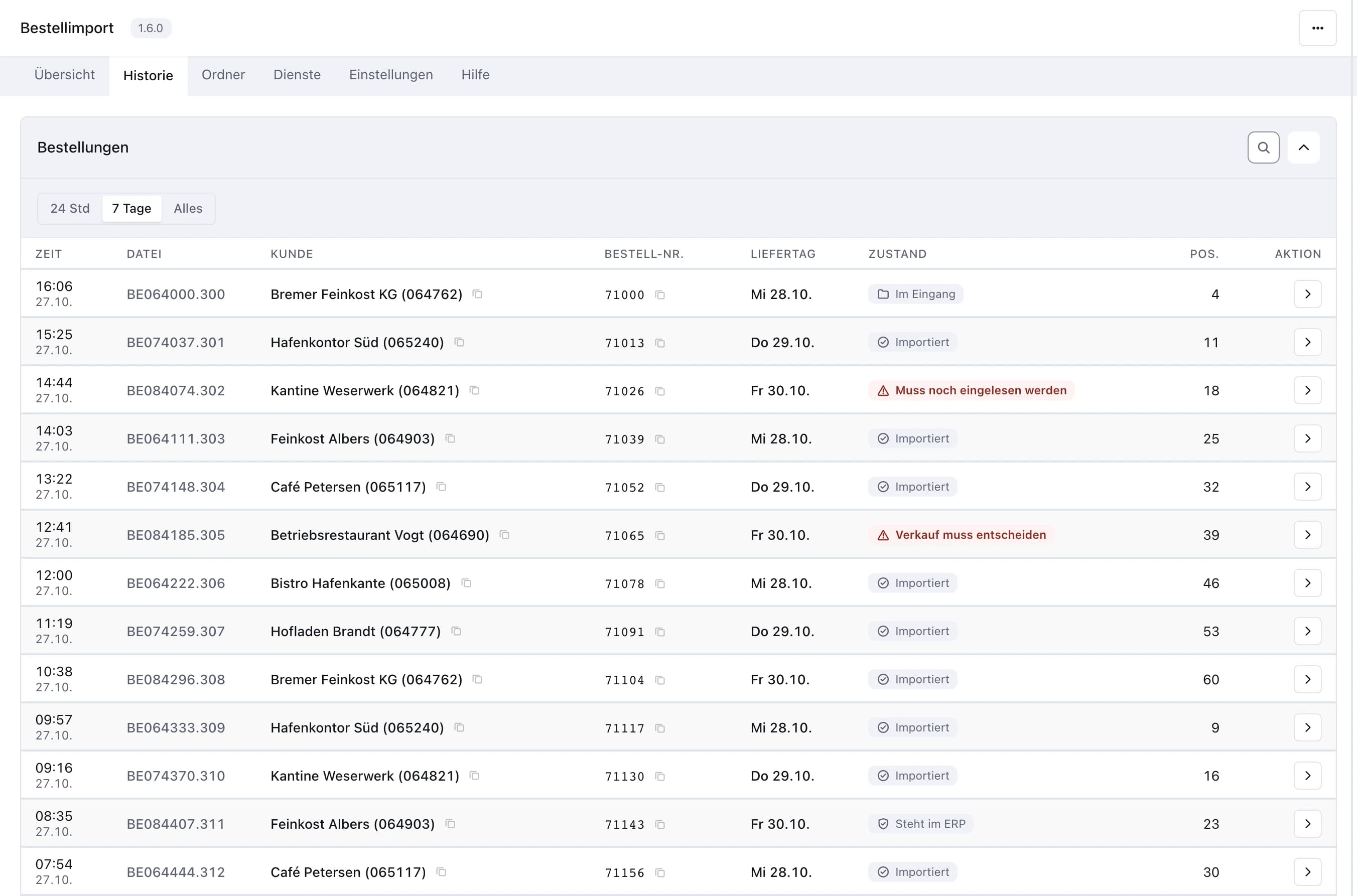Open the Einstellungen tab
The image size is (1357, 896).
[x=391, y=75]
